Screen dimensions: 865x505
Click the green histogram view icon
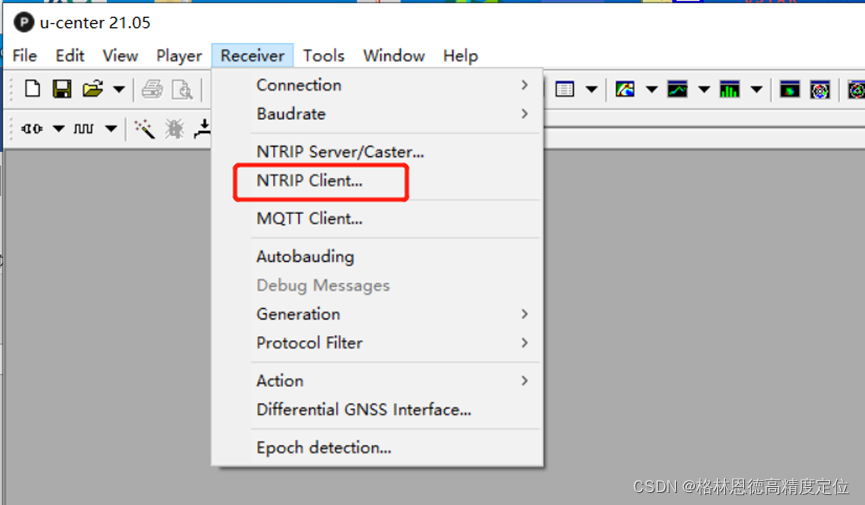pos(729,89)
